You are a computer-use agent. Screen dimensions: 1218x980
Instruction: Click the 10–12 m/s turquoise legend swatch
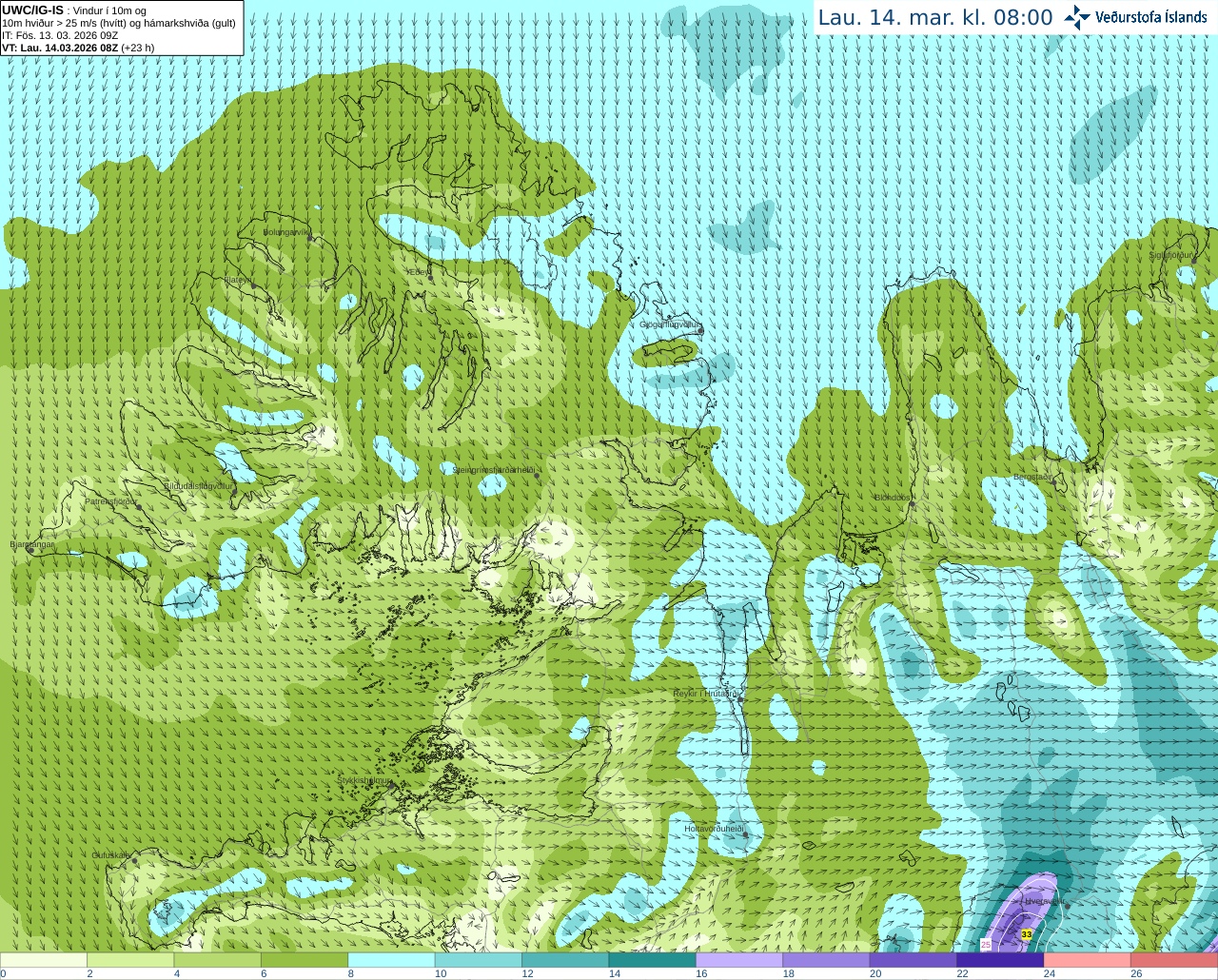point(479,960)
